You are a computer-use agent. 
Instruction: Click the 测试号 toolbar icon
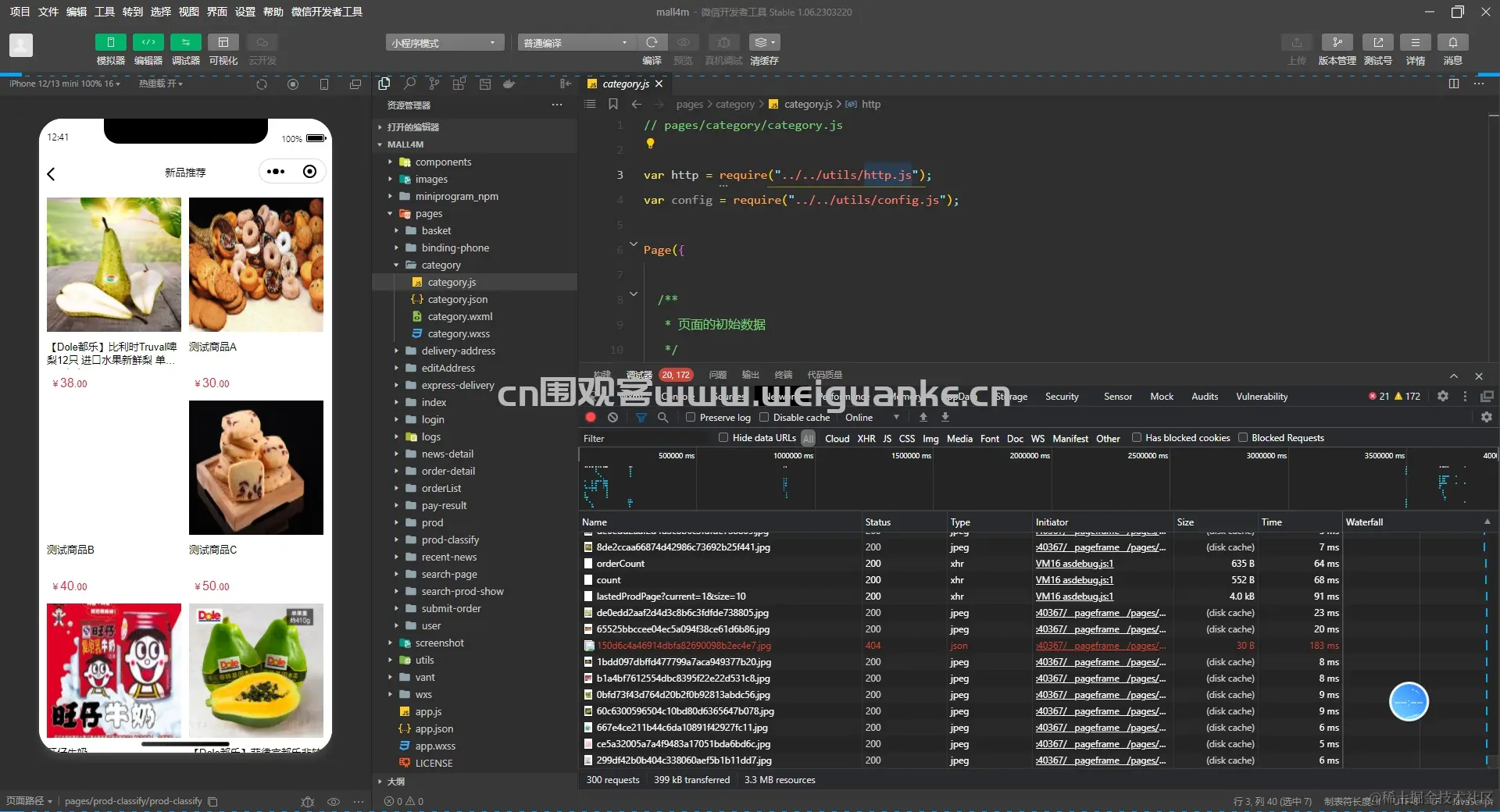tap(1377, 42)
